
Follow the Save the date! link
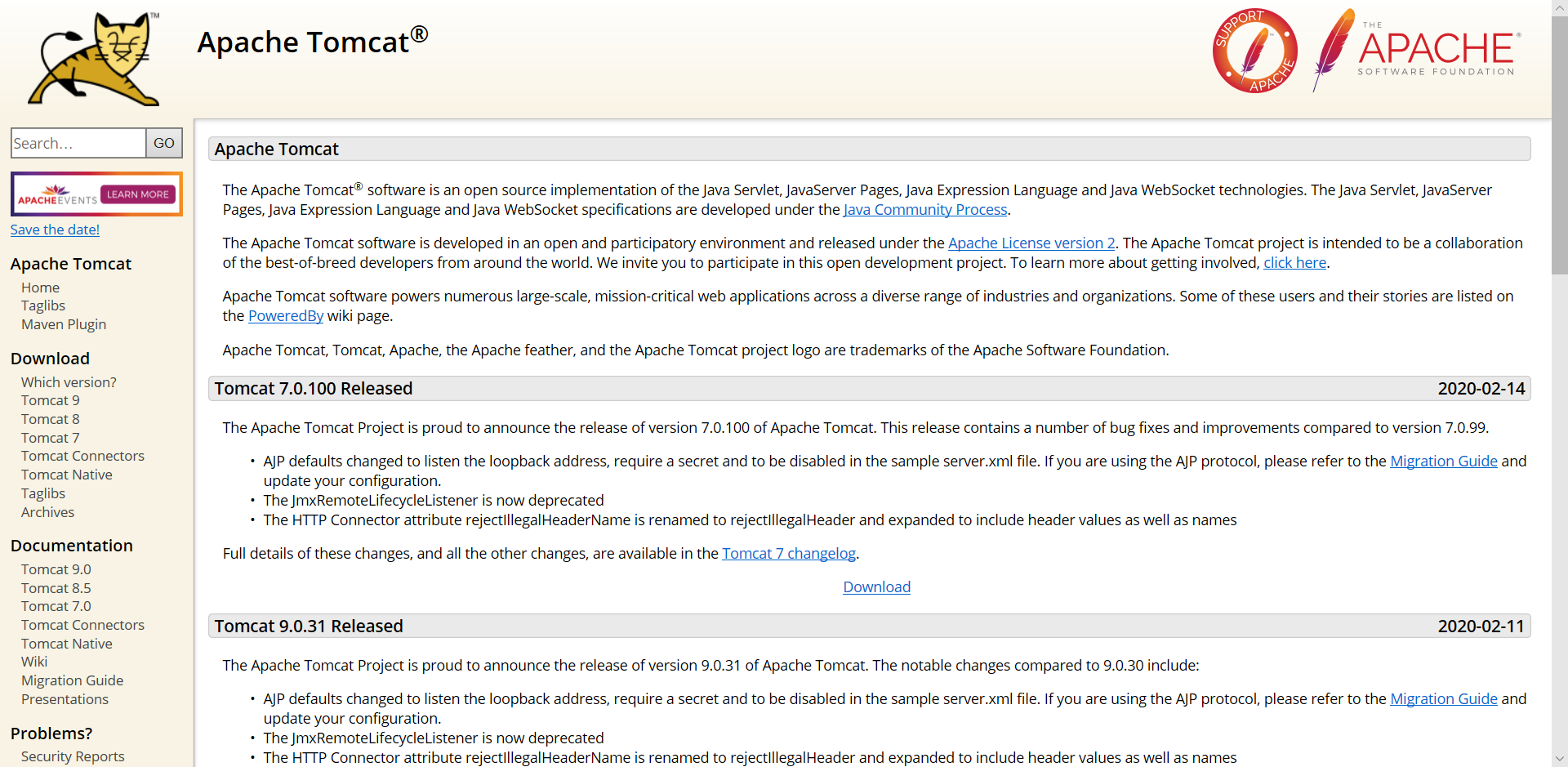tap(55, 230)
